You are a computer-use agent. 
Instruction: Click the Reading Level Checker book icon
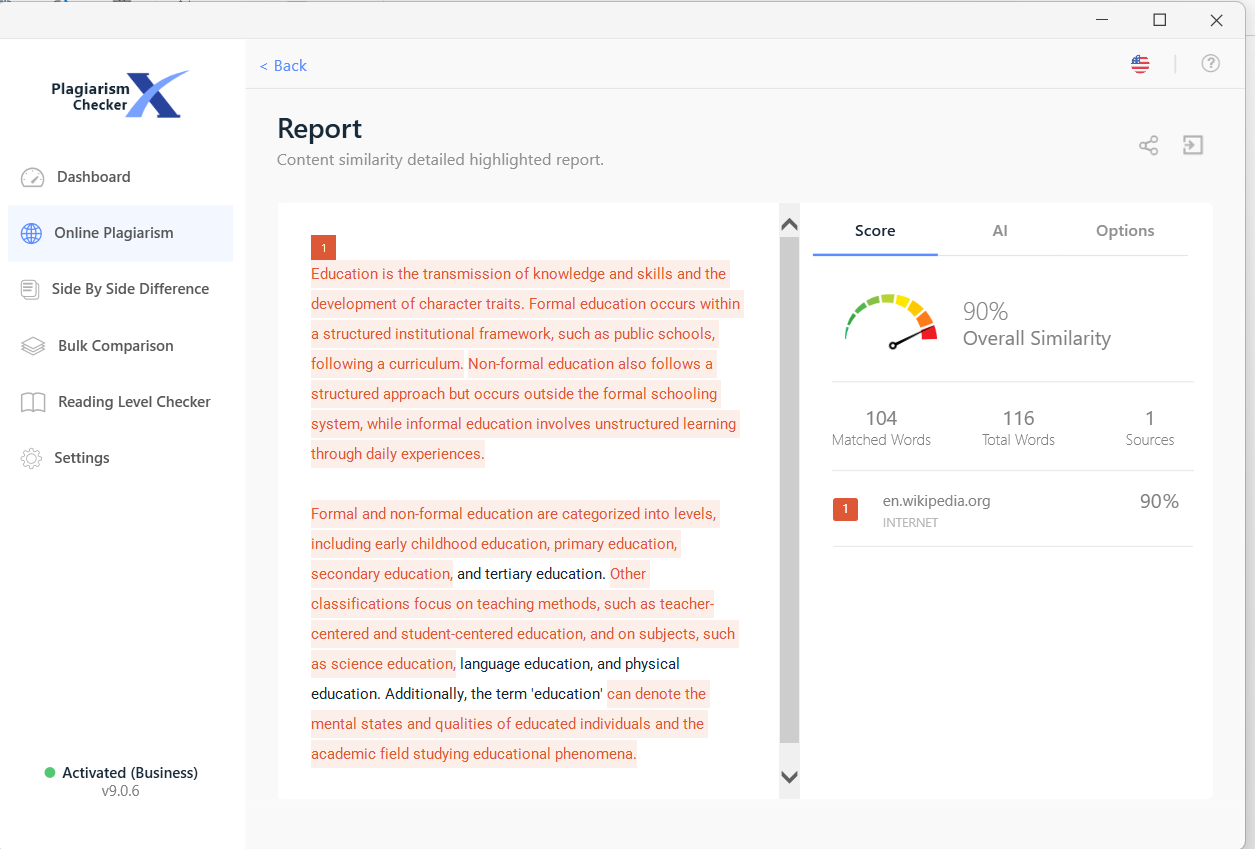33,402
